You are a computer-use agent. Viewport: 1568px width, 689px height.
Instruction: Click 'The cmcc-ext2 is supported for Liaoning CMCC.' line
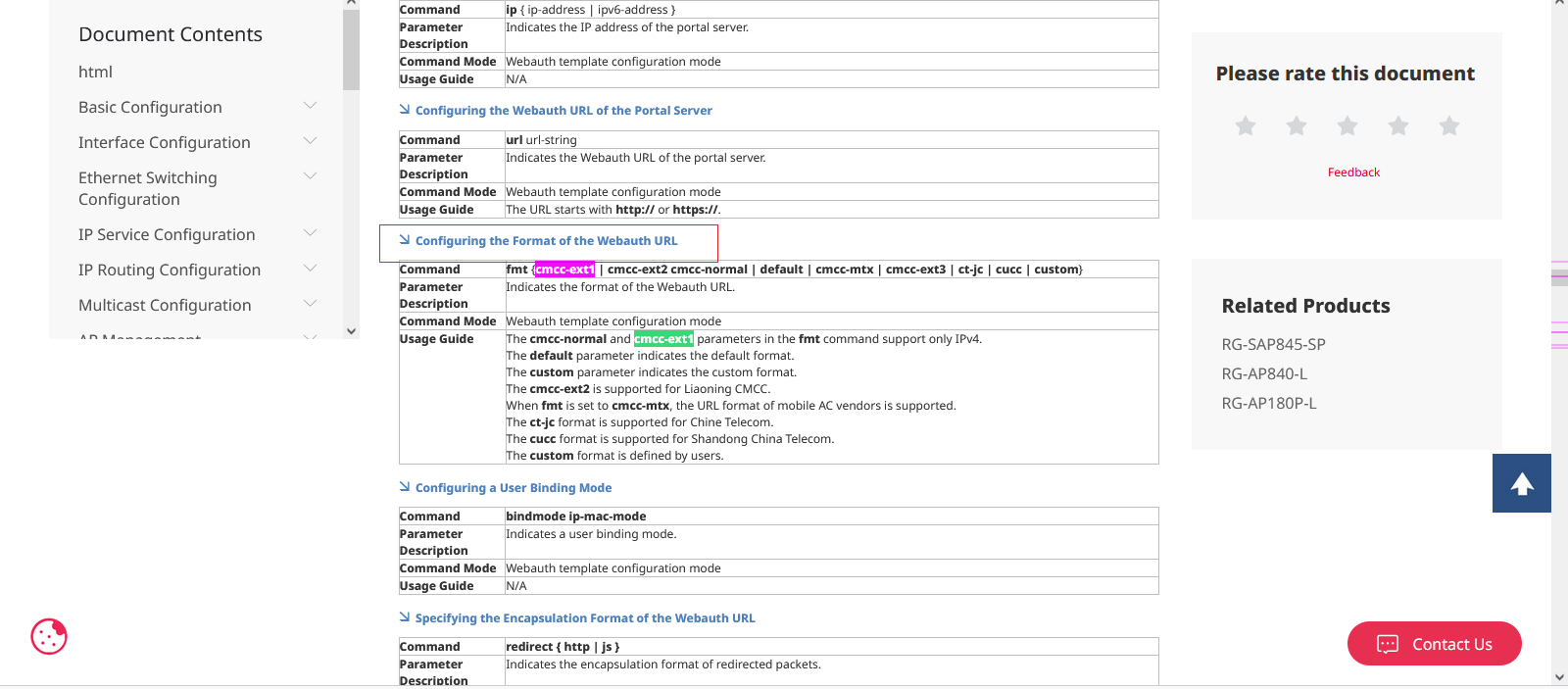point(638,389)
